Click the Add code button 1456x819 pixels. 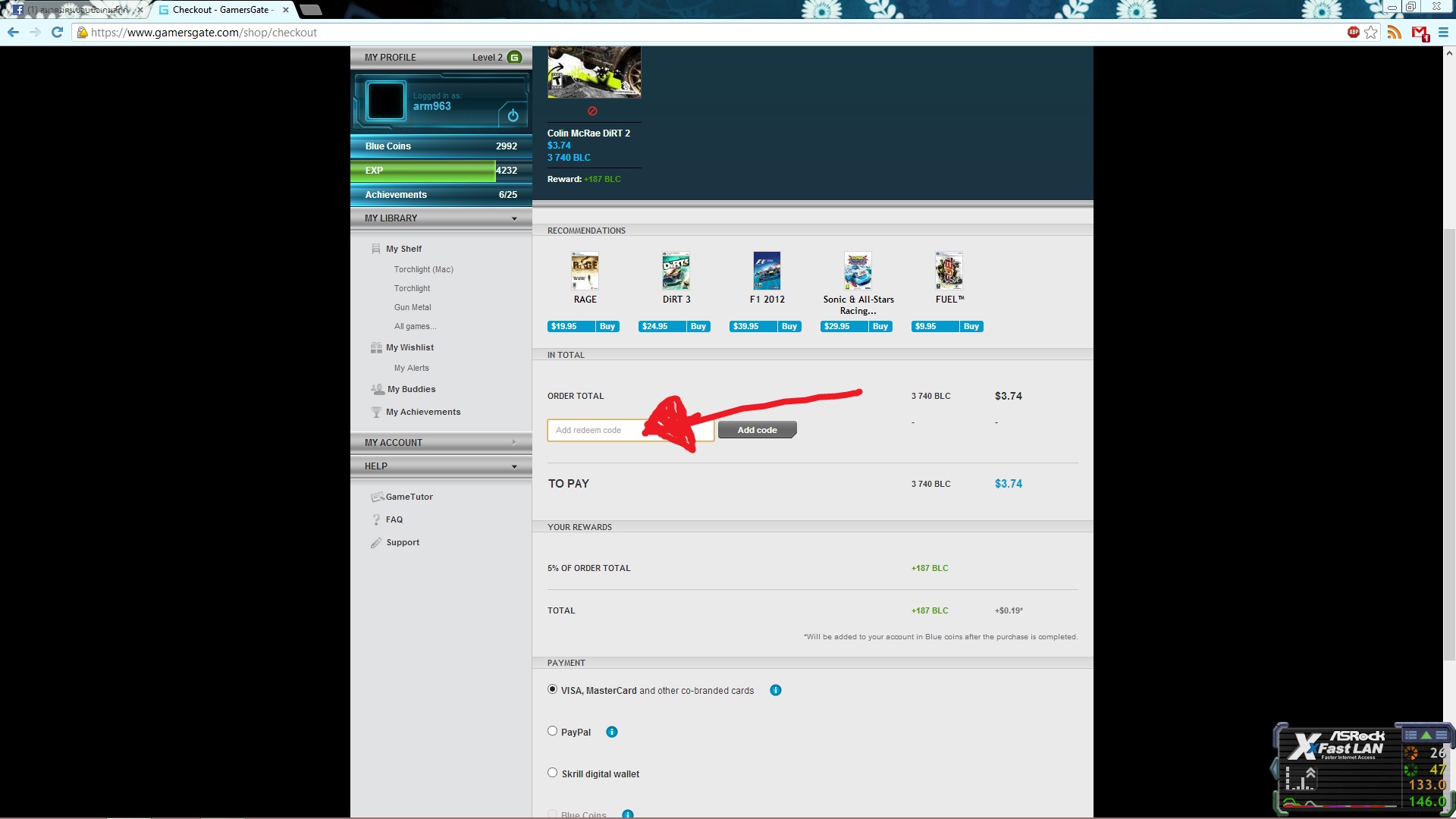(757, 430)
